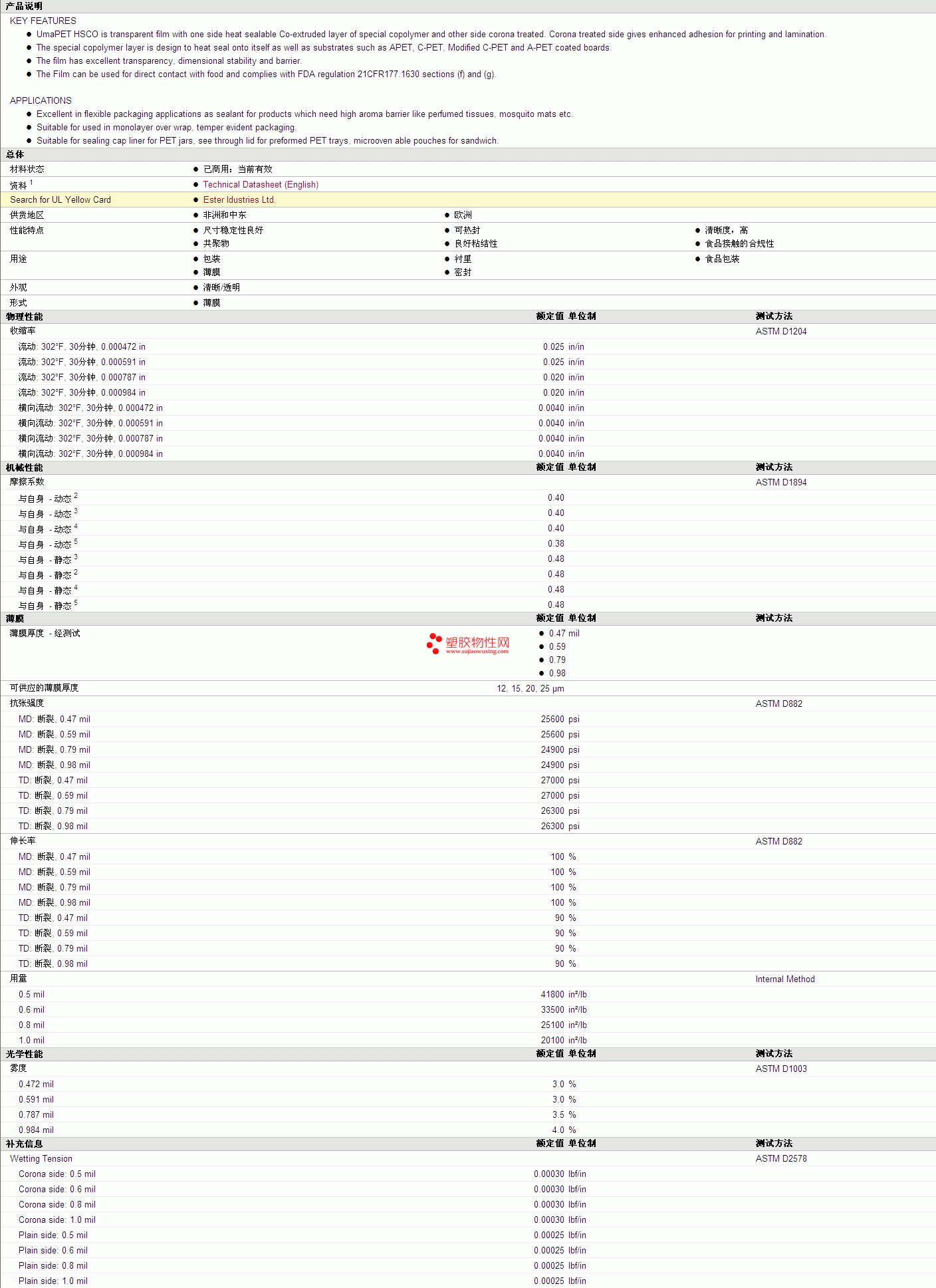The image size is (936, 1288).
Task: Select the 雾度 property label
Action: click(x=19, y=1069)
